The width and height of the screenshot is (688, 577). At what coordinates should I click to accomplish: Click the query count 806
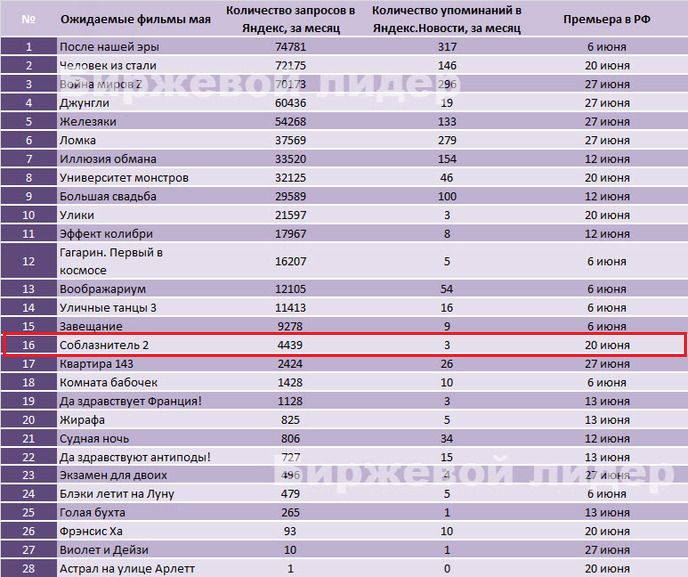(x=290, y=439)
